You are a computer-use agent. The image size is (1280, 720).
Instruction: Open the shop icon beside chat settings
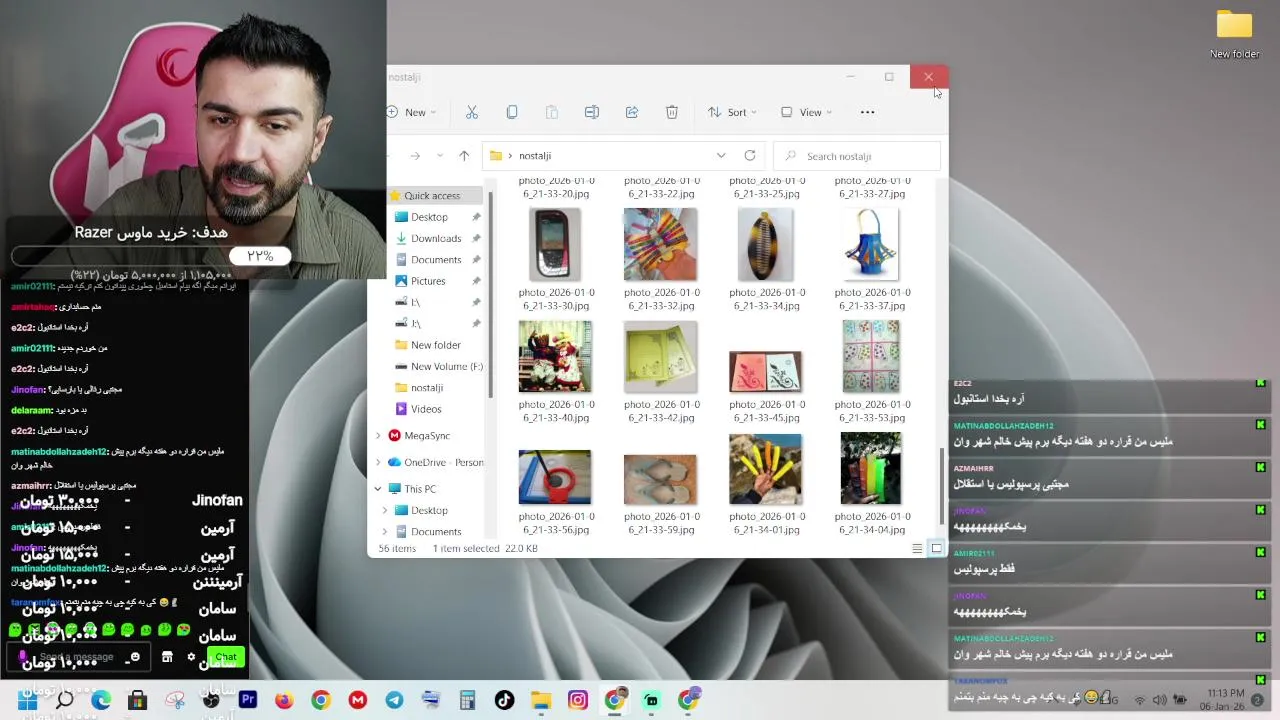167,657
